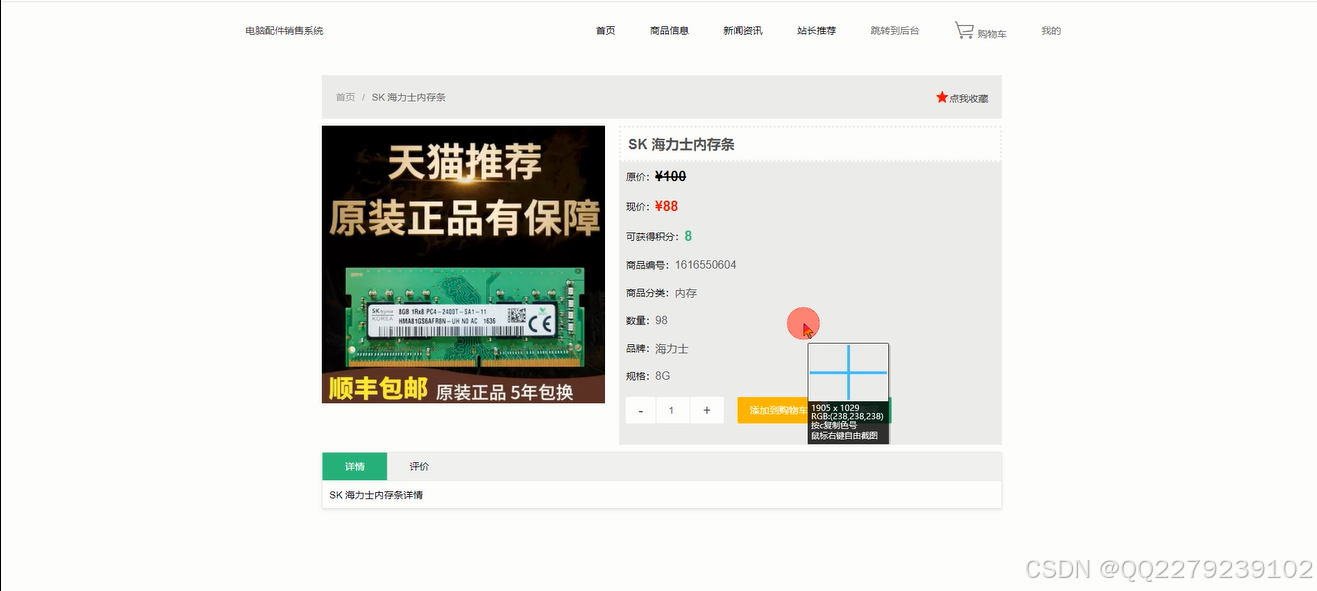Open 站长推荐 navigation item
The width and height of the screenshot is (1317, 591).
click(x=816, y=31)
